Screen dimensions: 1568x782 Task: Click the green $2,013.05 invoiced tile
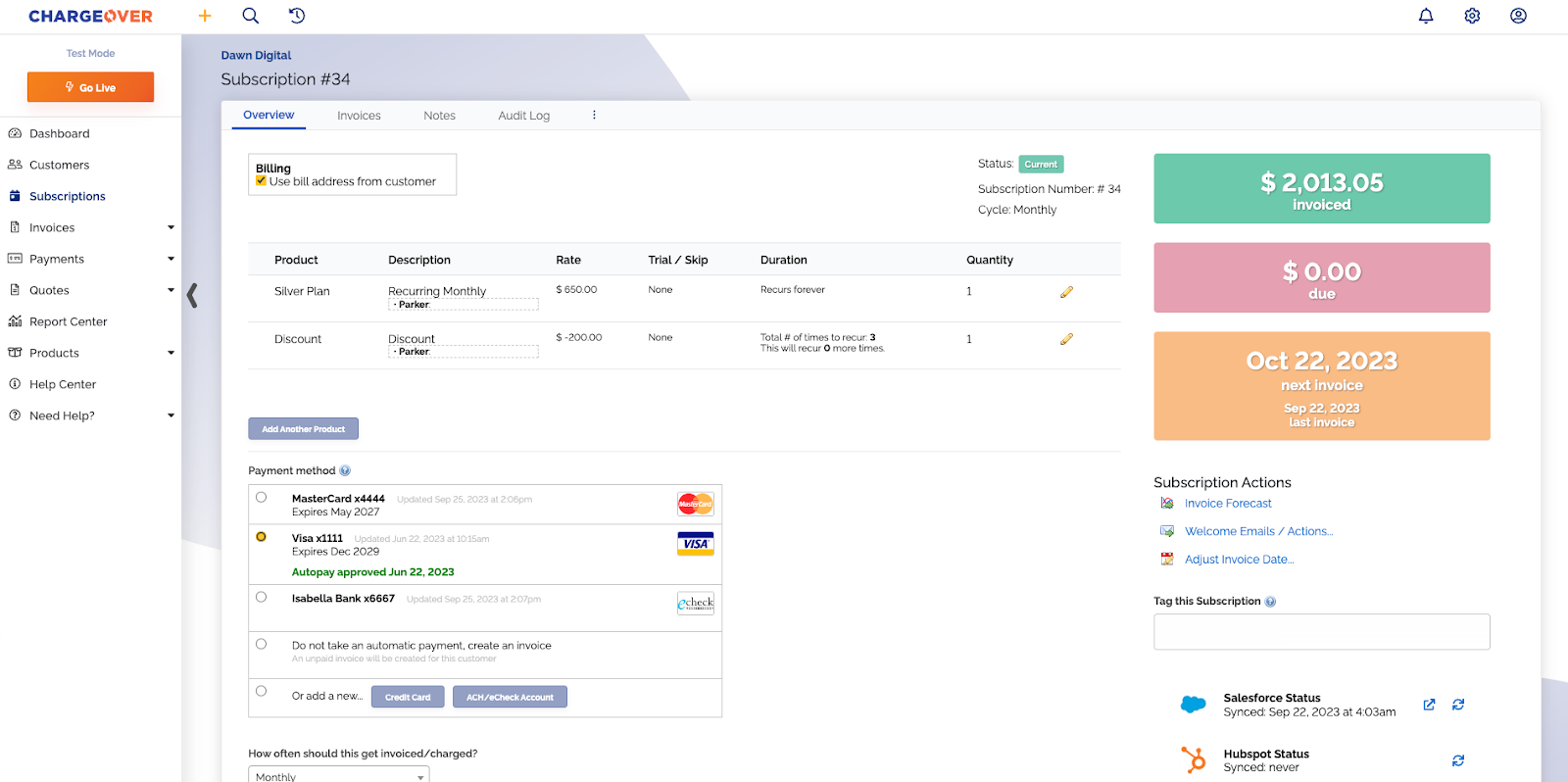point(1322,188)
